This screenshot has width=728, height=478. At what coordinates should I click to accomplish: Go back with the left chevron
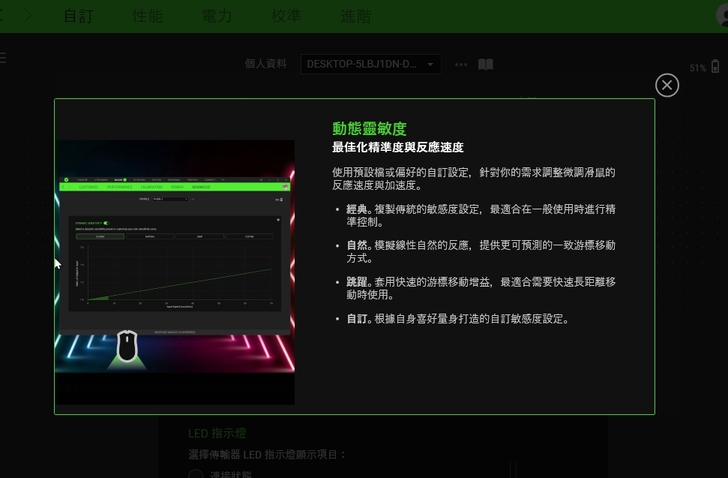pos(1,15)
